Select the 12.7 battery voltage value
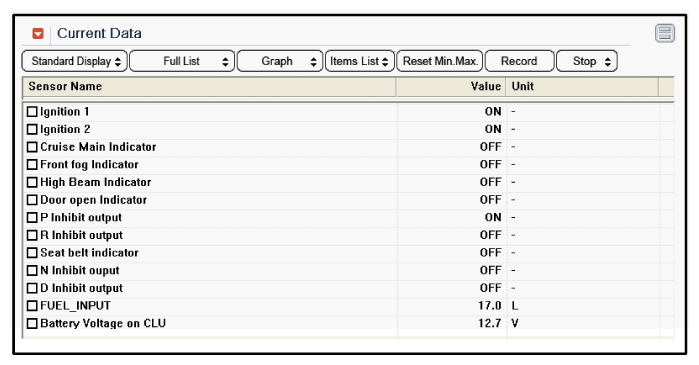The height and width of the screenshot is (365, 699). (489, 324)
